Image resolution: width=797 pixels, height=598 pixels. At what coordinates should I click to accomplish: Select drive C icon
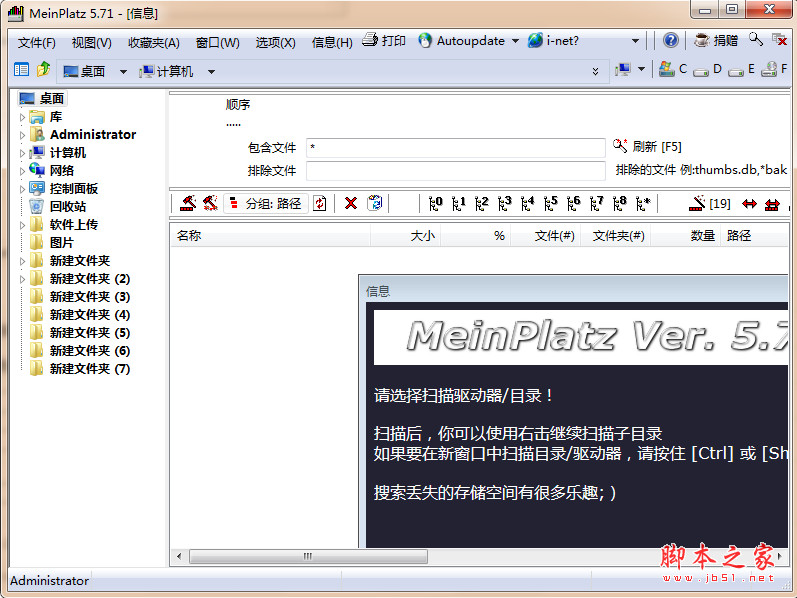666,69
